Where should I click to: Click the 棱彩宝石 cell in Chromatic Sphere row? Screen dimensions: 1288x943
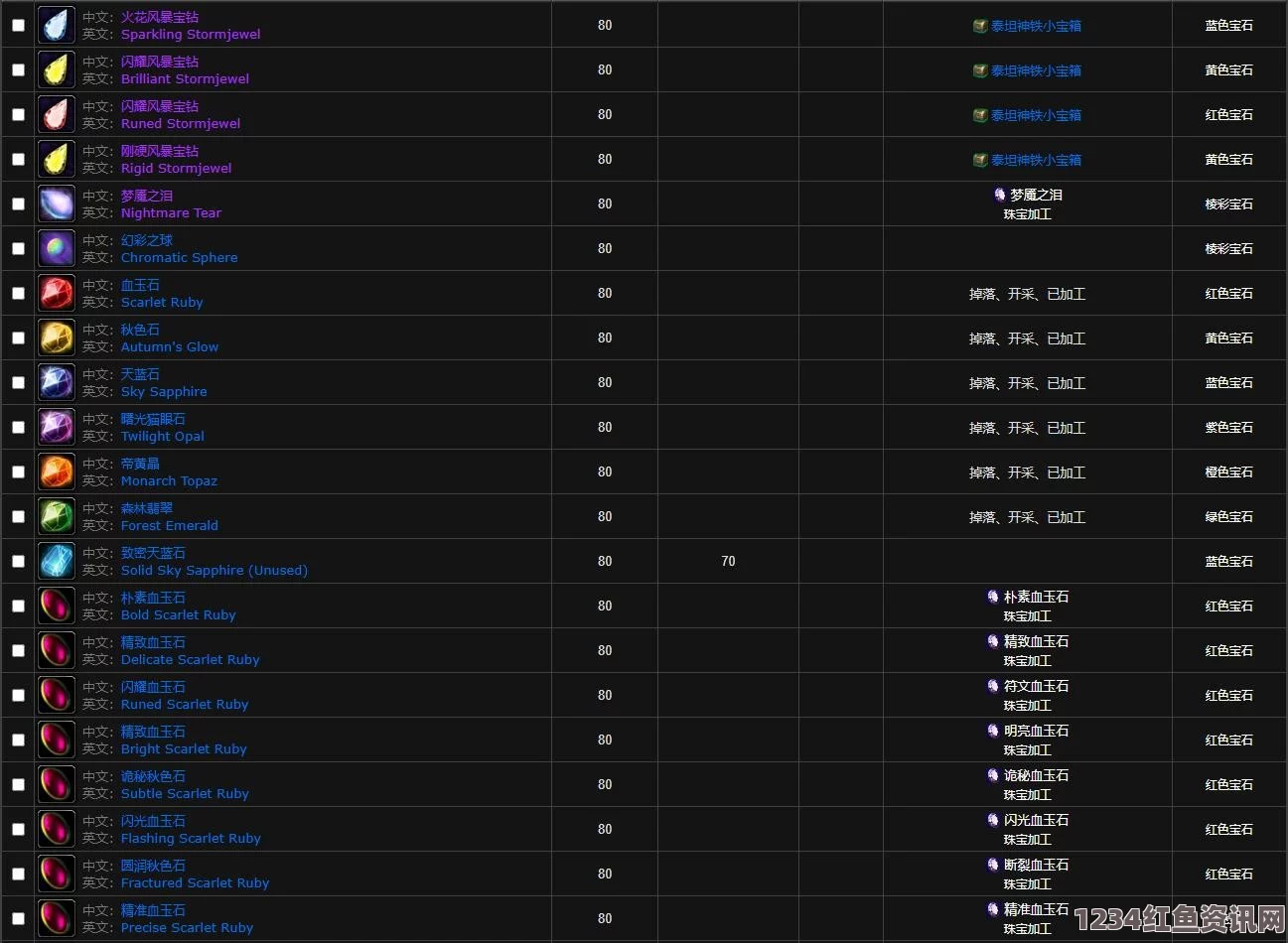(x=1229, y=248)
